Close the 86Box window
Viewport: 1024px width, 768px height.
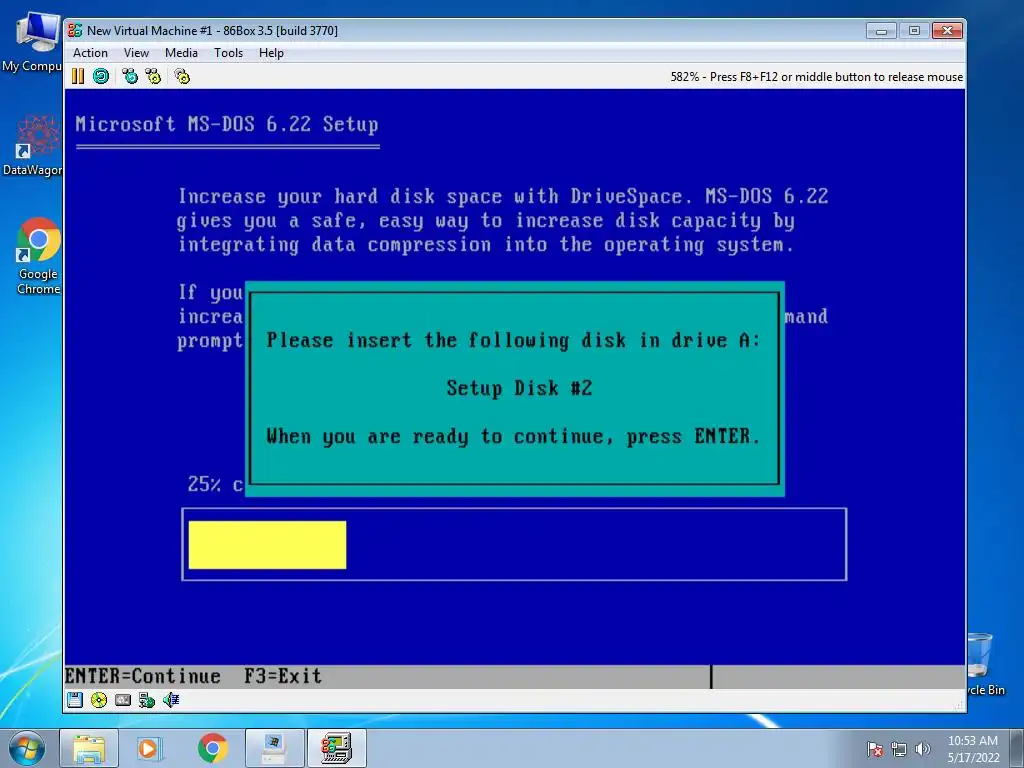point(947,31)
